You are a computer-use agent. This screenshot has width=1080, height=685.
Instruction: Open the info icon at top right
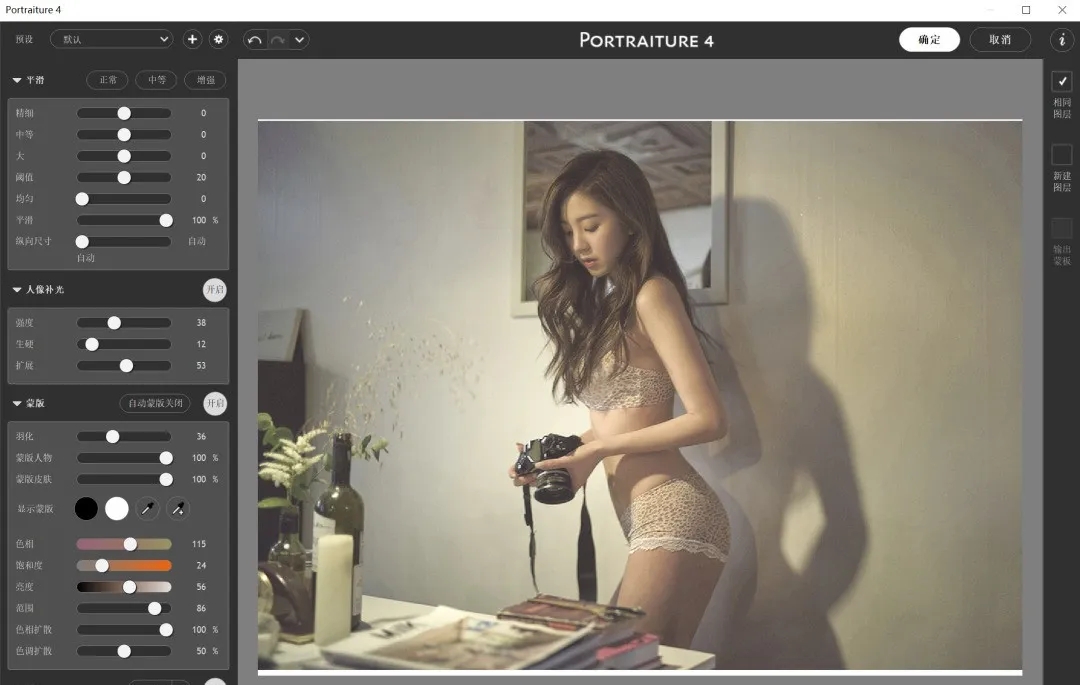pyautogui.click(x=1061, y=40)
